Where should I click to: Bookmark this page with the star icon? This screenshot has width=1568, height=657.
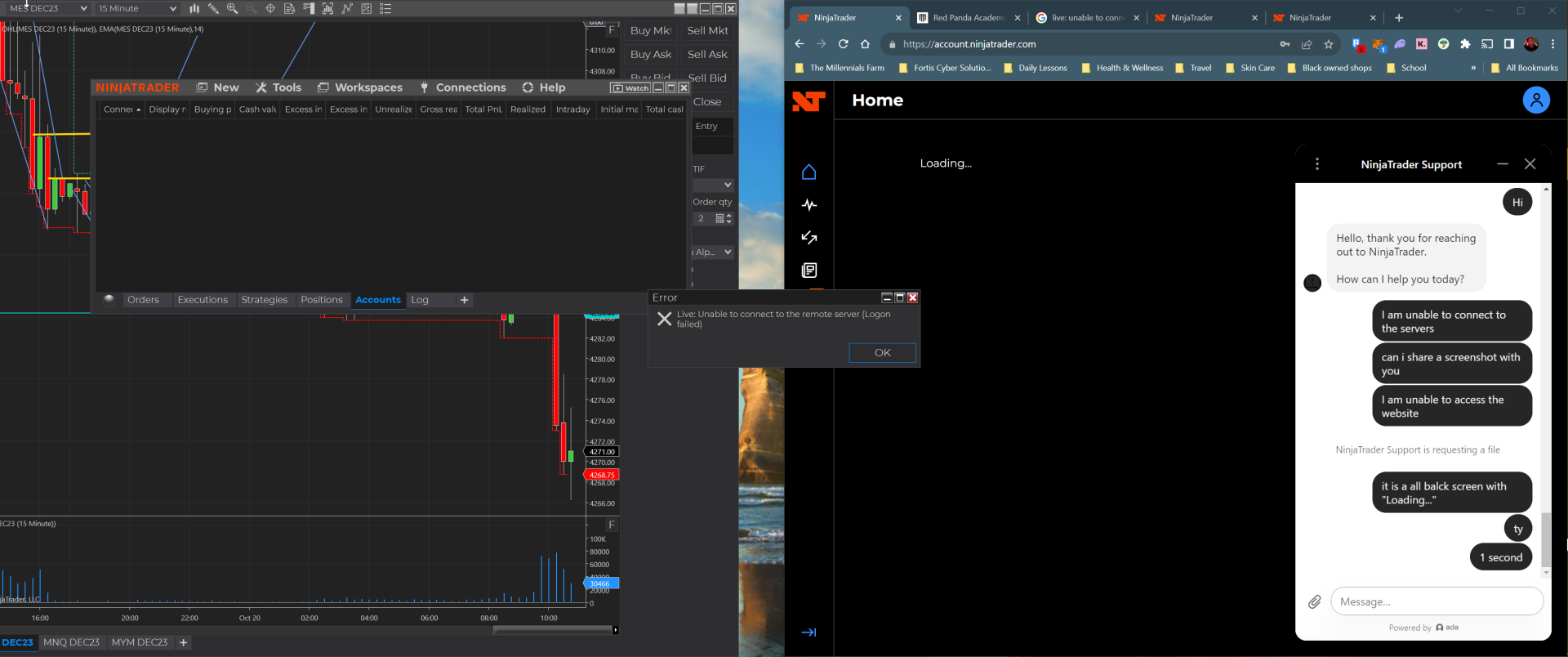pos(1329,44)
